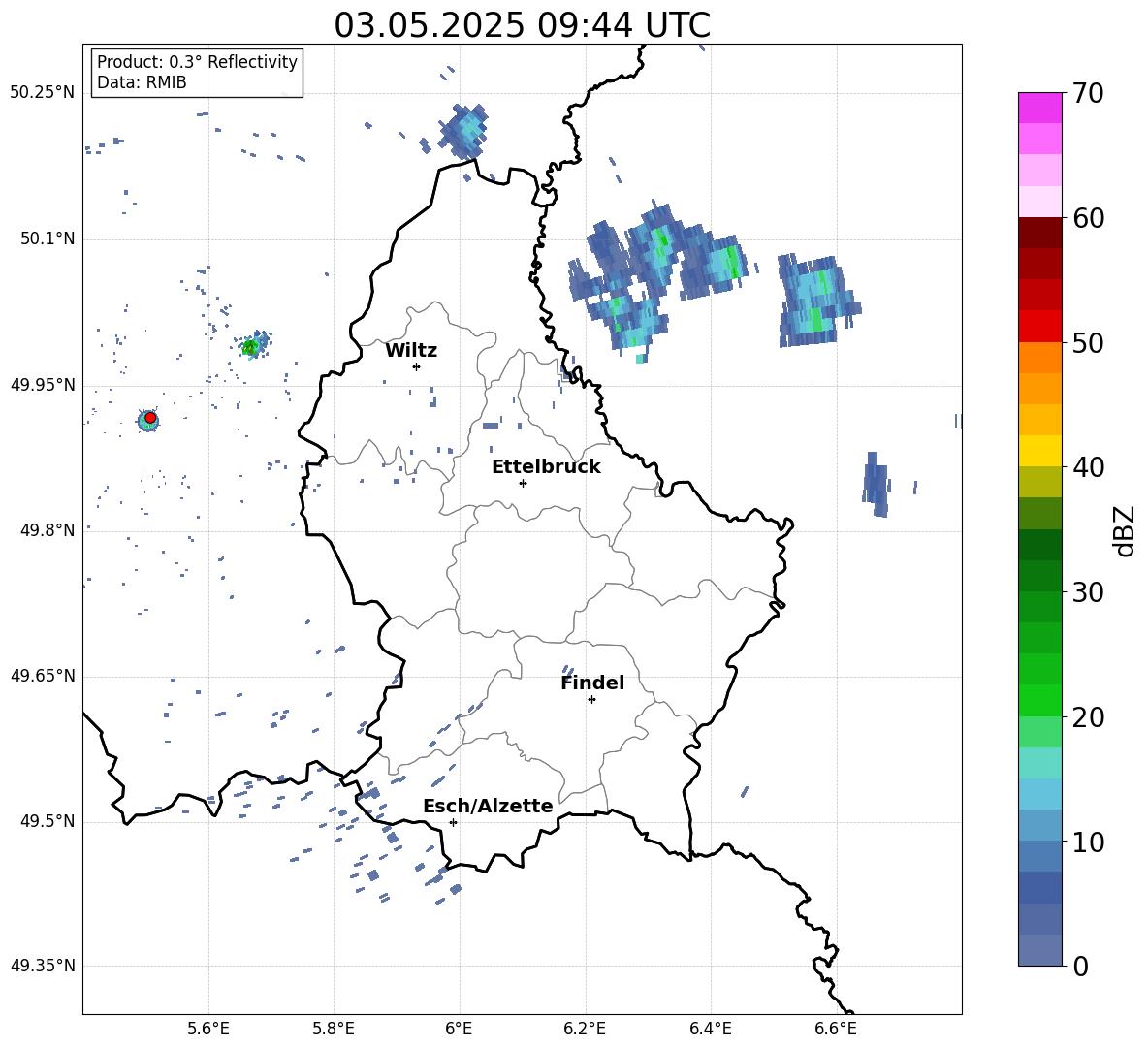Click the colorbar value 70
Viewport: 1148px width, 1048px height.
point(1088,94)
